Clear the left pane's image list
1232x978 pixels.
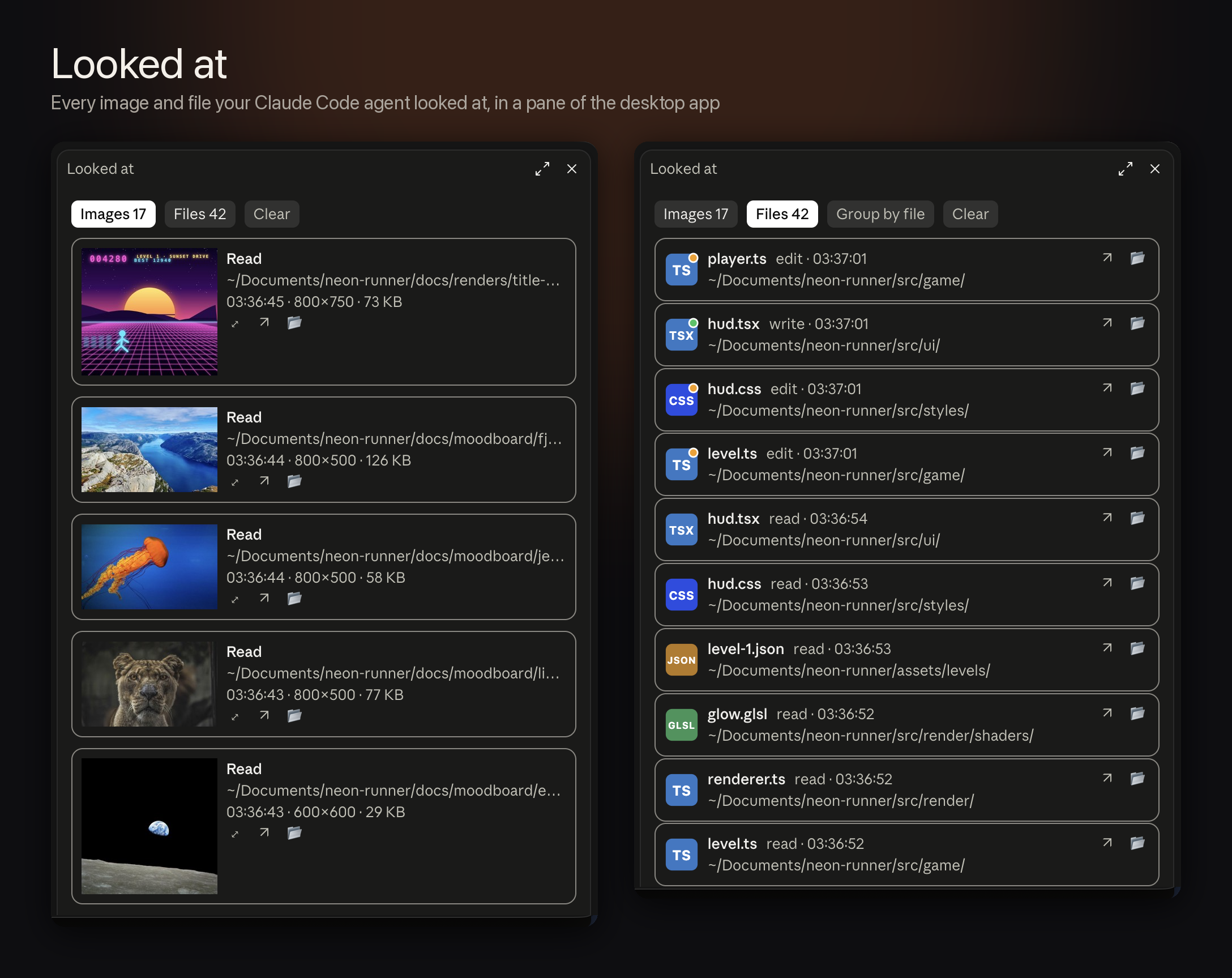[x=271, y=213]
